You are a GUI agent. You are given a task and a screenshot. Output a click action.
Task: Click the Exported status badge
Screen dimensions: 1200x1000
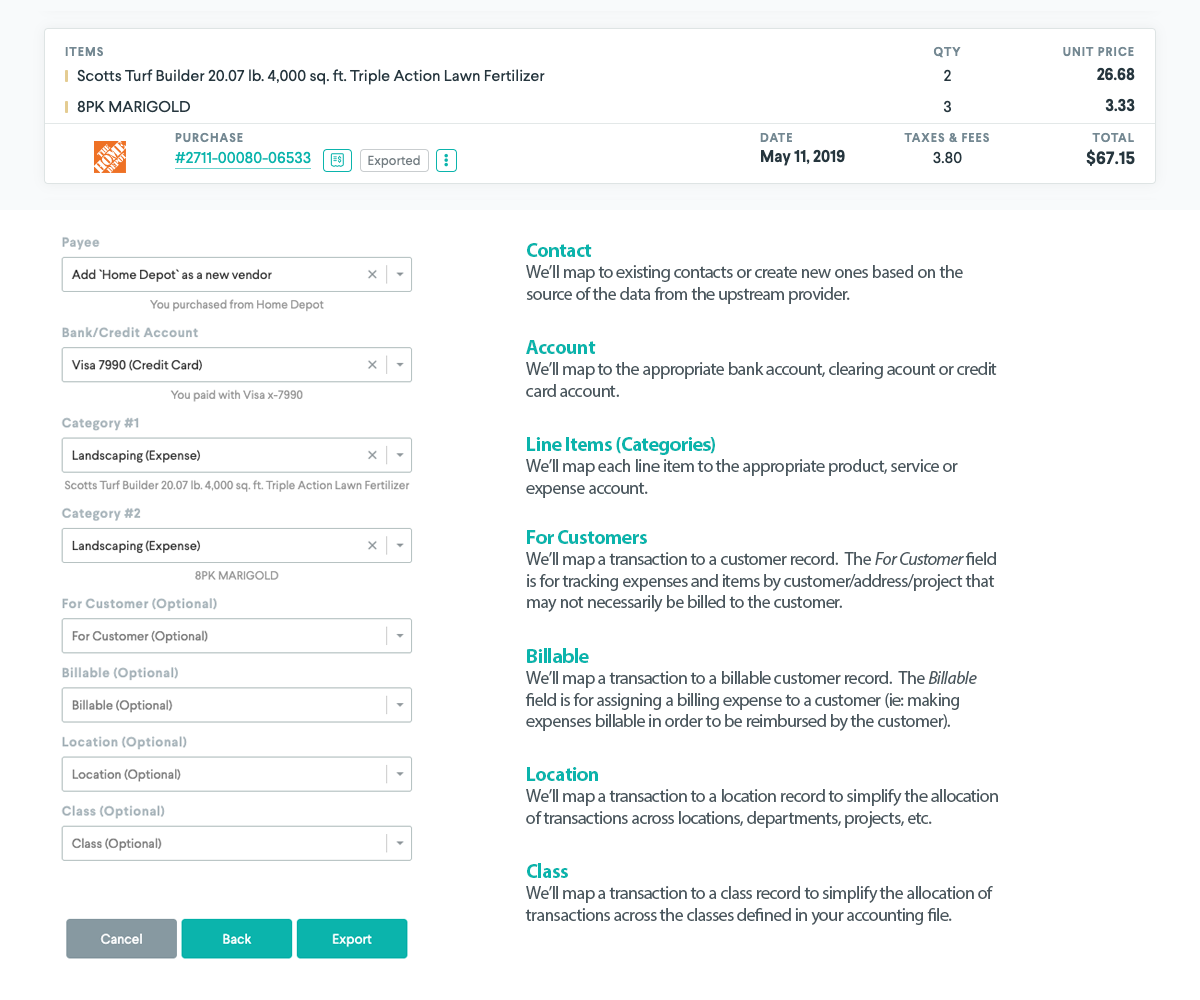tap(394, 160)
